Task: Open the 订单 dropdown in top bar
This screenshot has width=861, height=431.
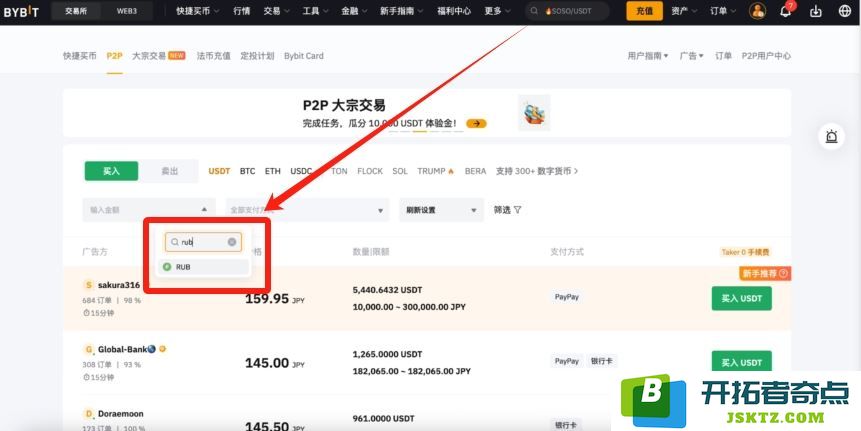Action: pos(723,11)
